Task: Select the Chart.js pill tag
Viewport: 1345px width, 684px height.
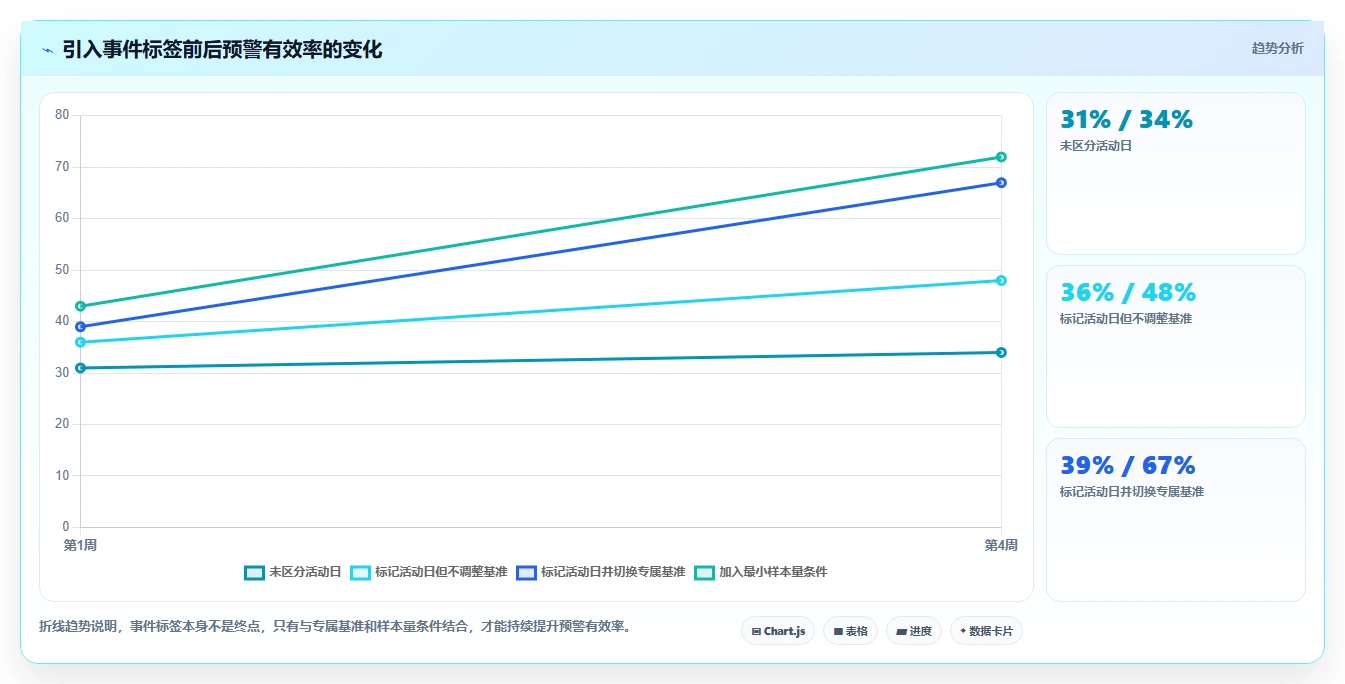Action: coord(778,631)
